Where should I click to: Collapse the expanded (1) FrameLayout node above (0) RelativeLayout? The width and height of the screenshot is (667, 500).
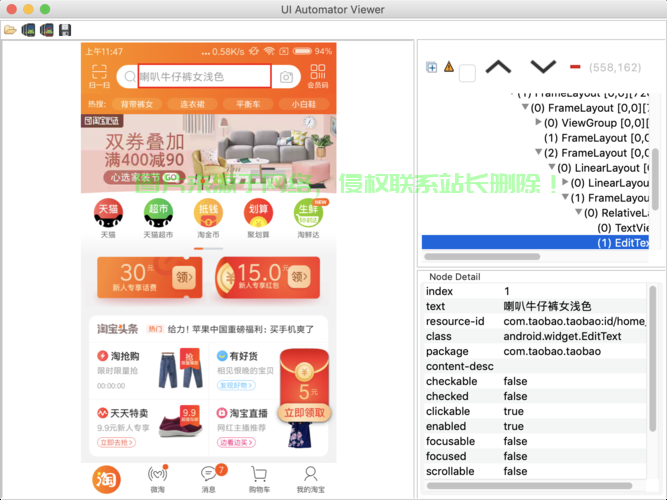(x=565, y=197)
